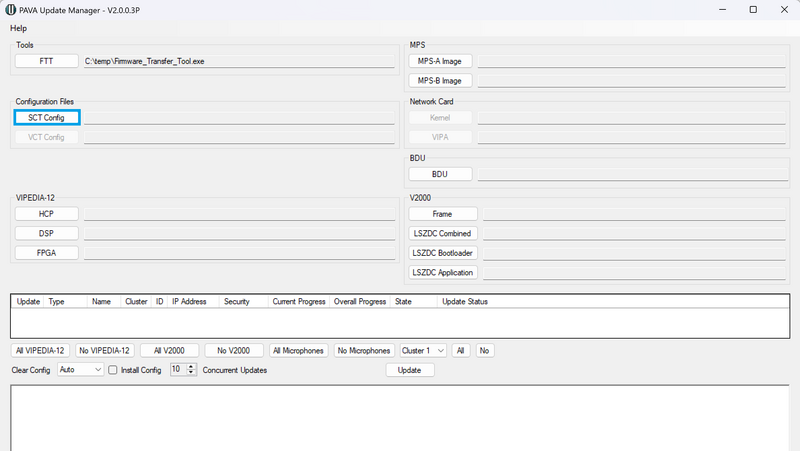Maximize the PAVA Update Manager window
The image size is (800, 451).
point(753,10)
